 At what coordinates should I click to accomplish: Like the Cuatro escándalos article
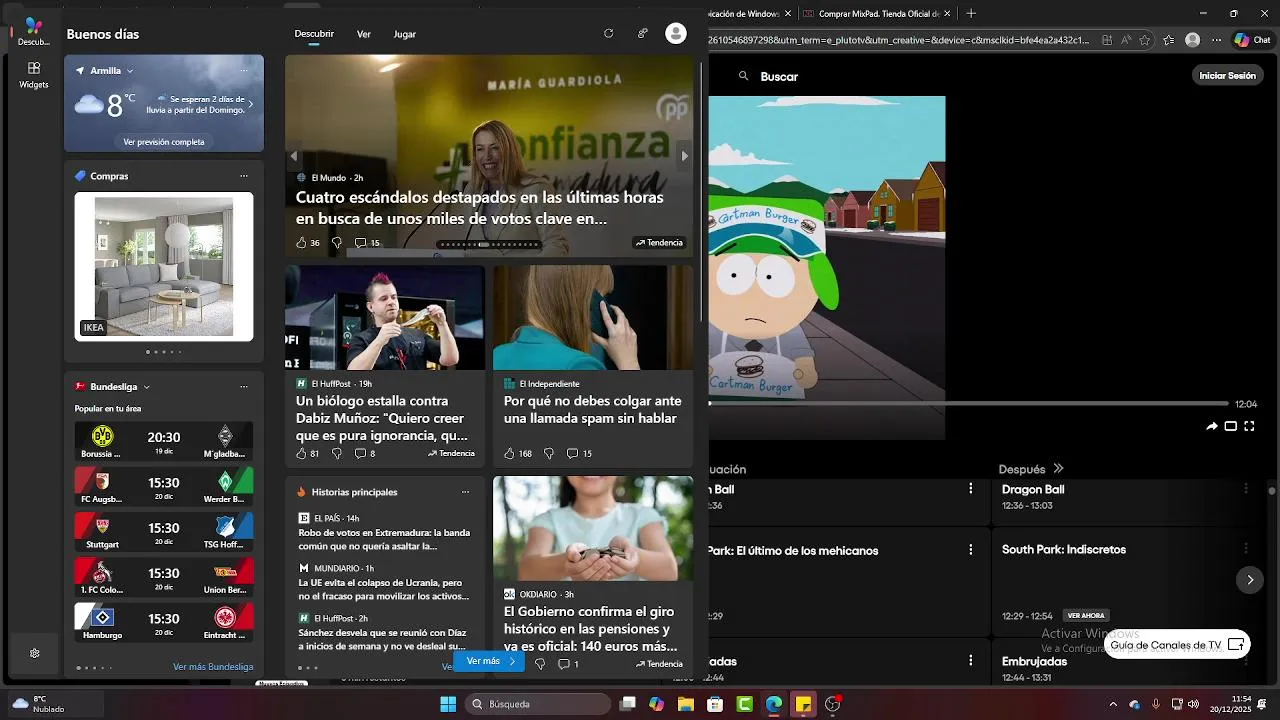click(301, 243)
